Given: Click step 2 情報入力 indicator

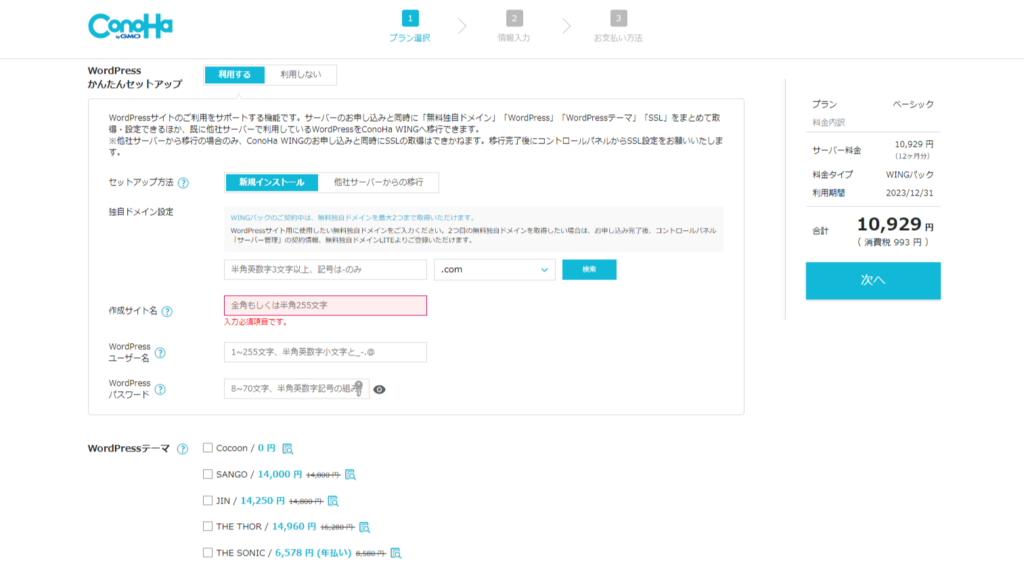Looking at the screenshot, I should coord(514,27).
